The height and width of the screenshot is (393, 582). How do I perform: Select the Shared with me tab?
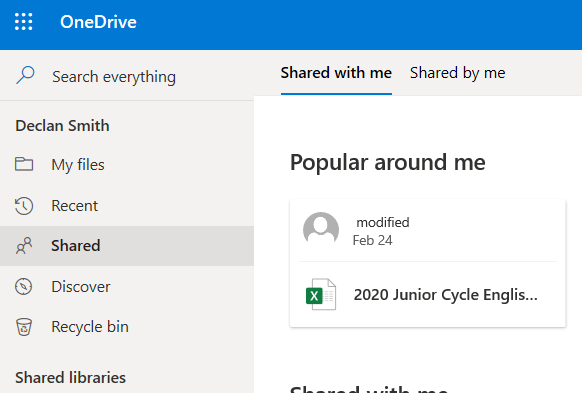coord(336,73)
